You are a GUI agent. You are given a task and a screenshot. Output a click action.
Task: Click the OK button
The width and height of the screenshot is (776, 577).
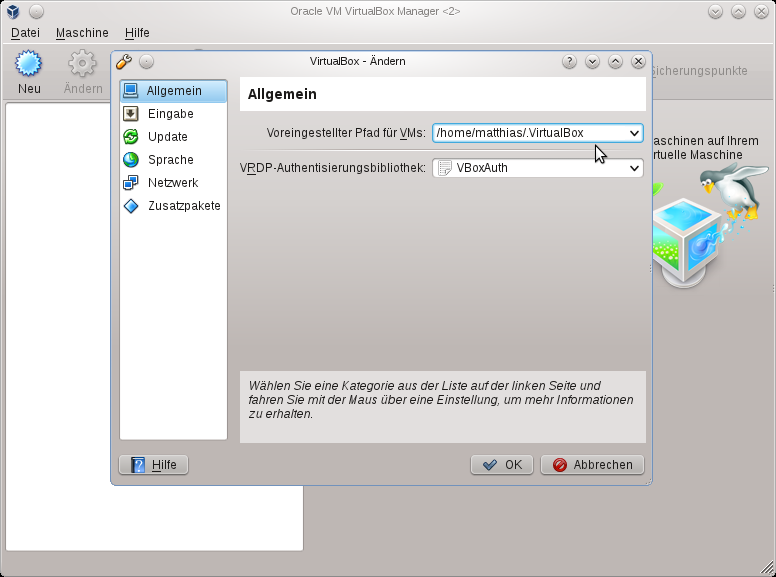click(502, 465)
